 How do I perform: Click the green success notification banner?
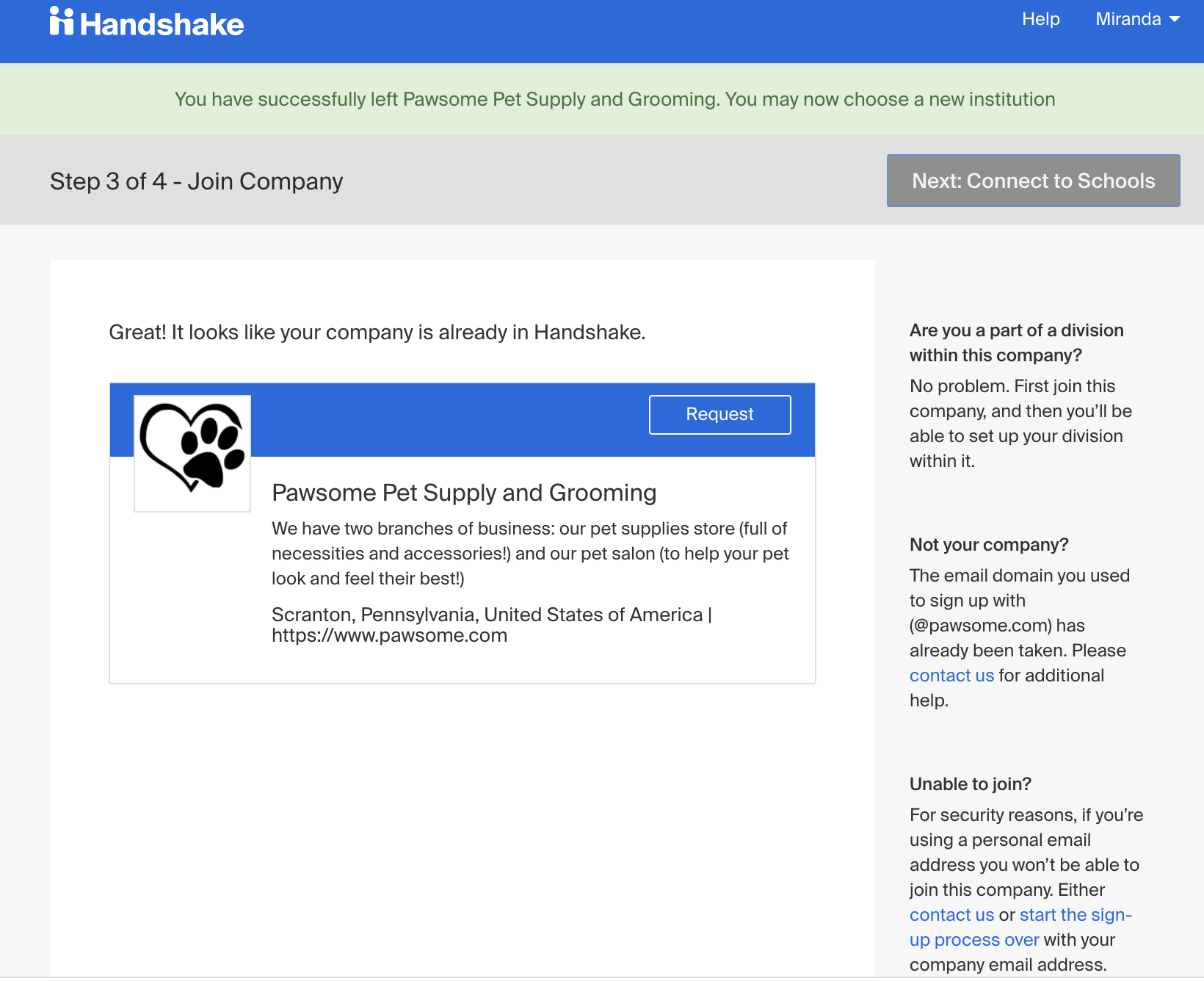click(602, 99)
